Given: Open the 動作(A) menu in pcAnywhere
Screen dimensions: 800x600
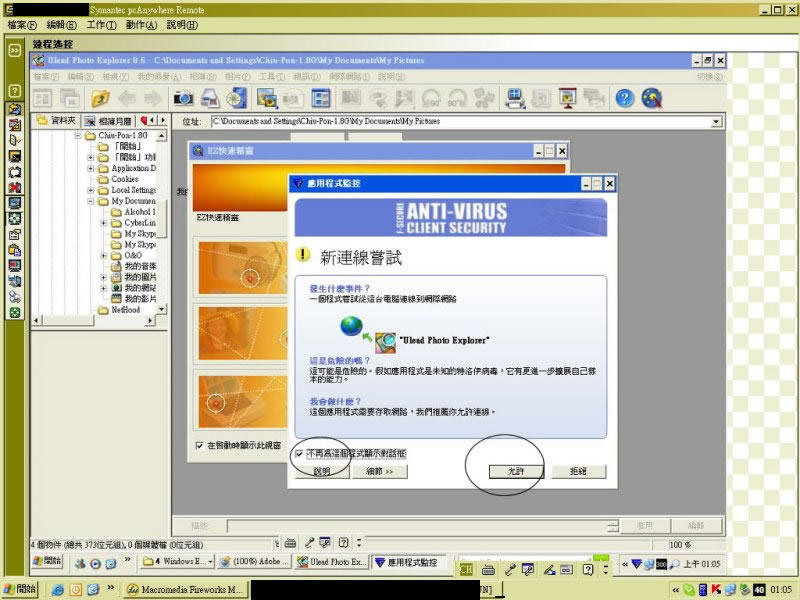Looking at the screenshot, I should (x=141, y=24).
